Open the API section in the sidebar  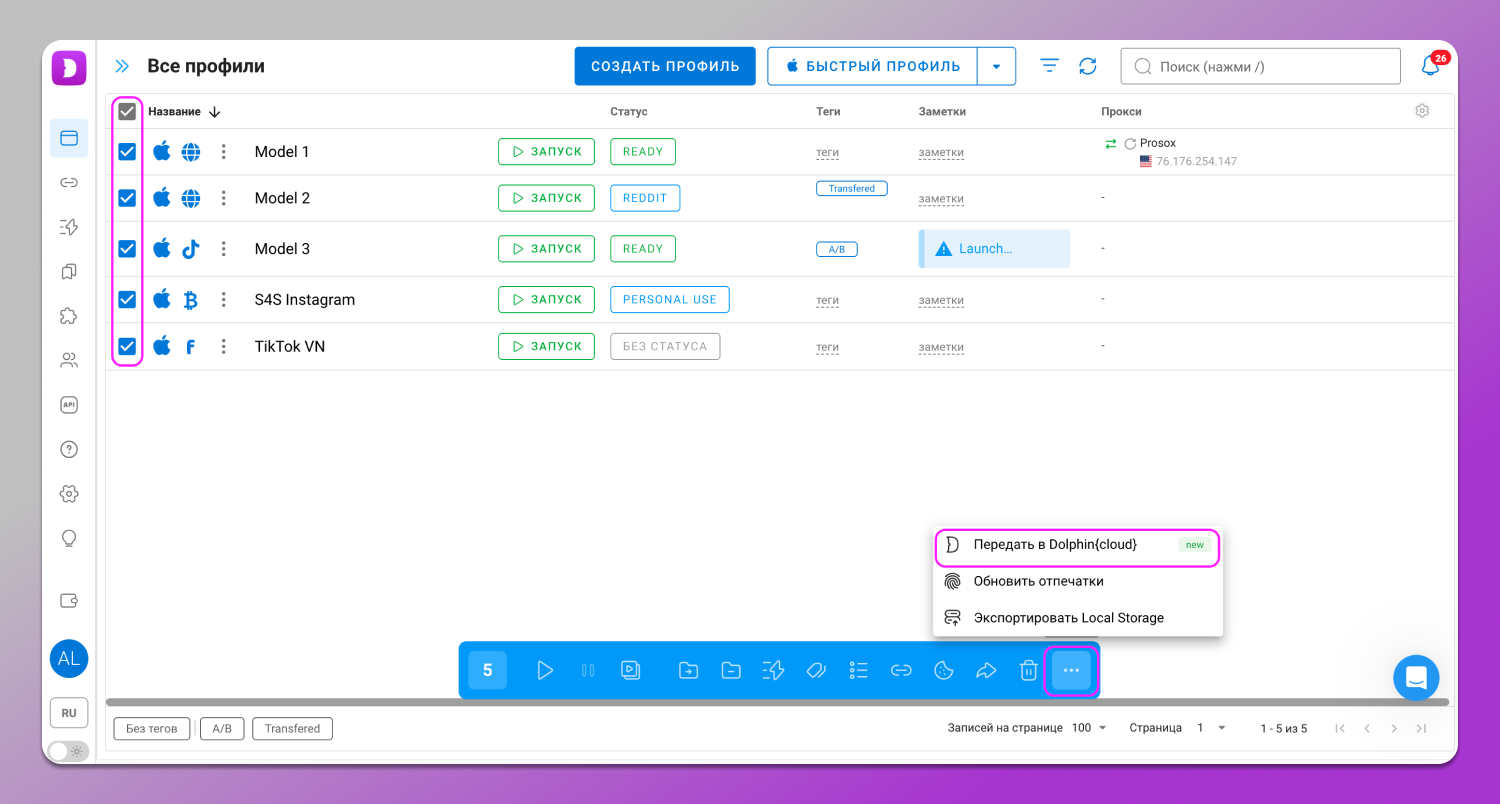[x=69, y=405]
